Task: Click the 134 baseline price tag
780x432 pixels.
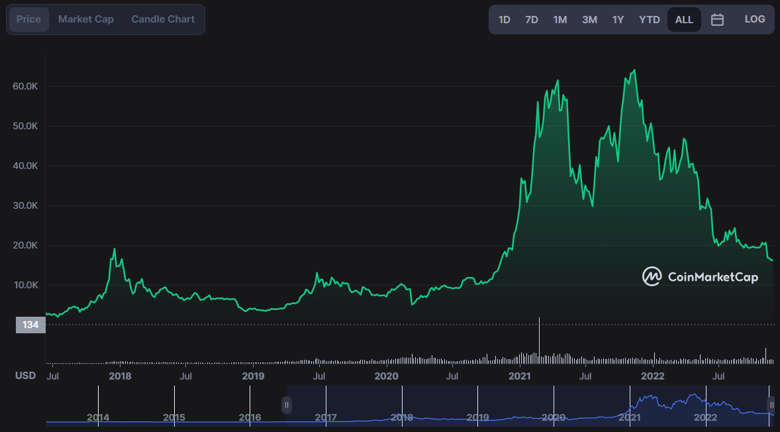Action: (30, 325)
